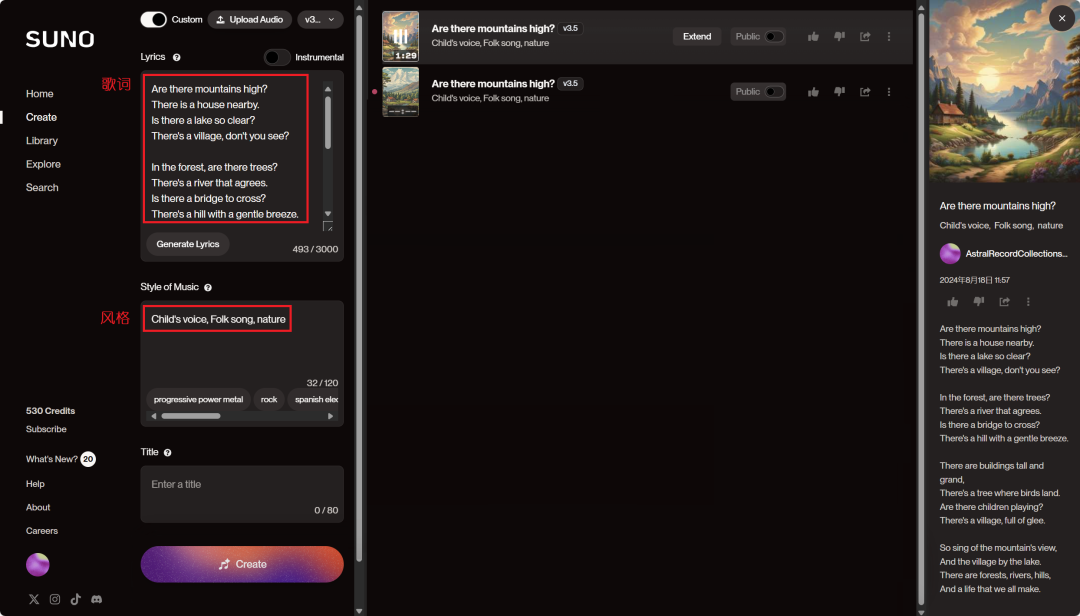Open Library in sidebar

point(42,141)
